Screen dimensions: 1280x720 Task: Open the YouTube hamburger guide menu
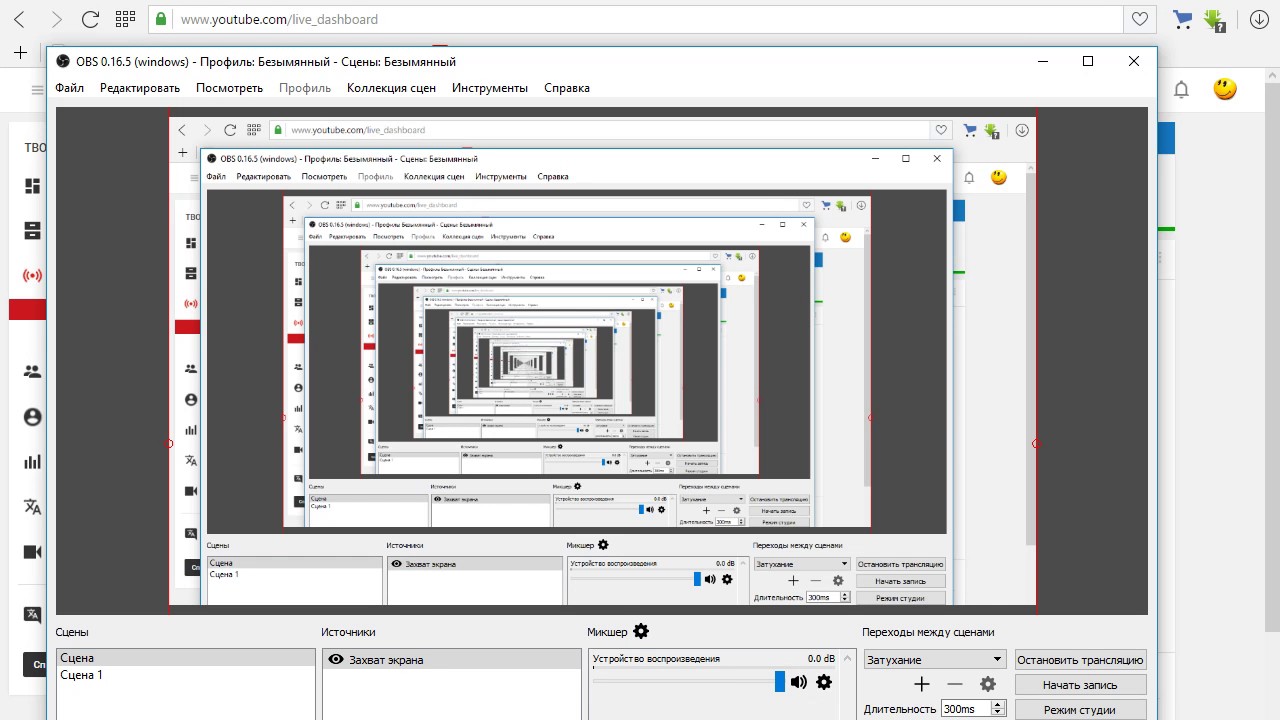pyautogui.click(x=38, y=90)
